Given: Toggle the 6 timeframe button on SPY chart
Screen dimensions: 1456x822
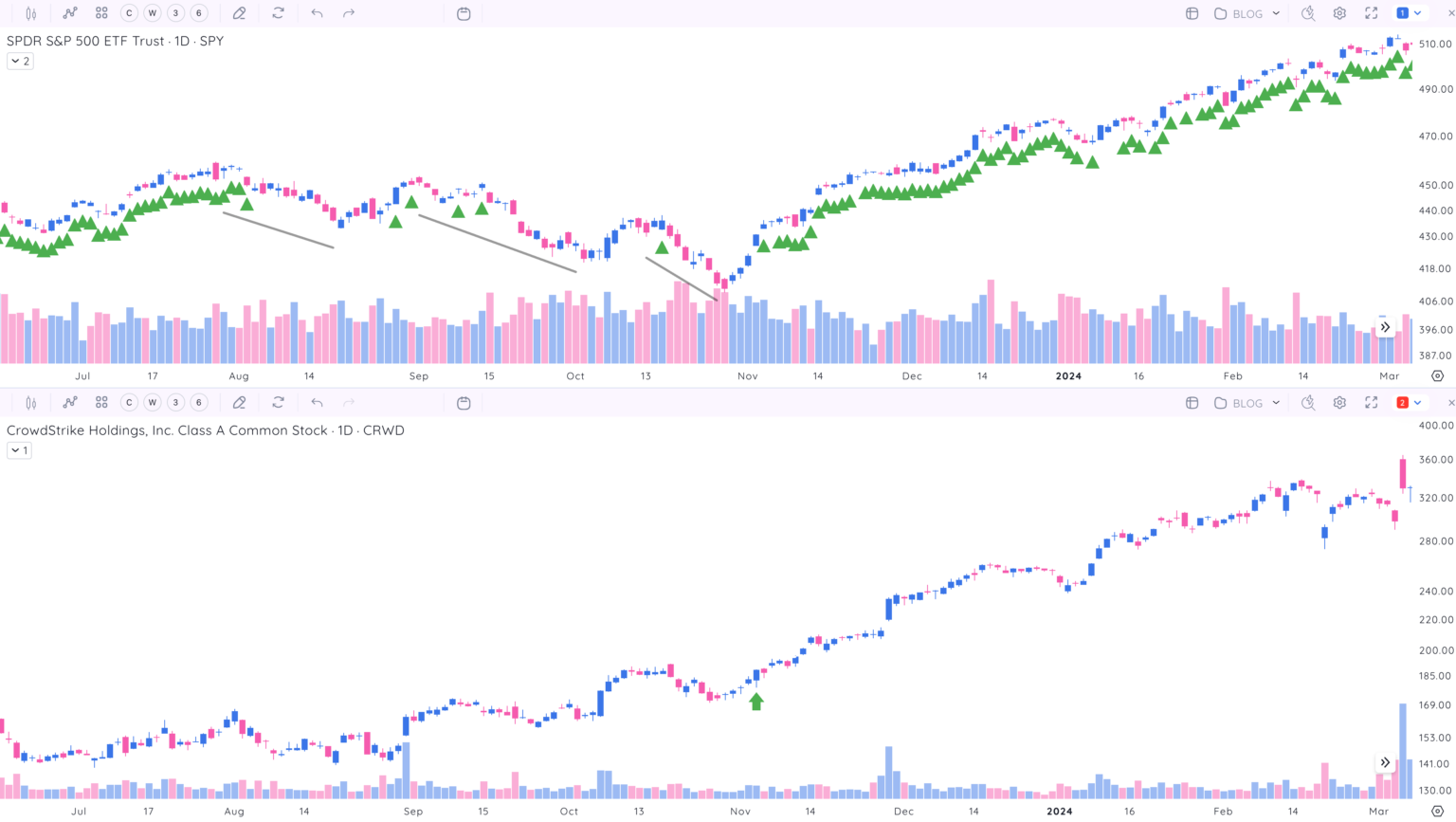Looking at the screenshot, I should click(x=198, y=13).
